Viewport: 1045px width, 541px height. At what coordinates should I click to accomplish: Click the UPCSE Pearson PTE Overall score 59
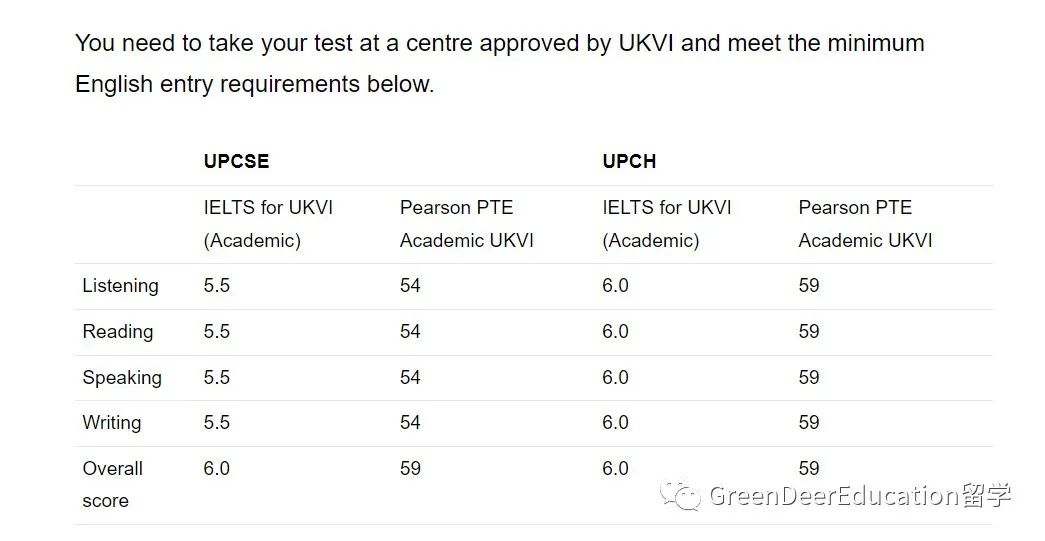tap(410, 468)
